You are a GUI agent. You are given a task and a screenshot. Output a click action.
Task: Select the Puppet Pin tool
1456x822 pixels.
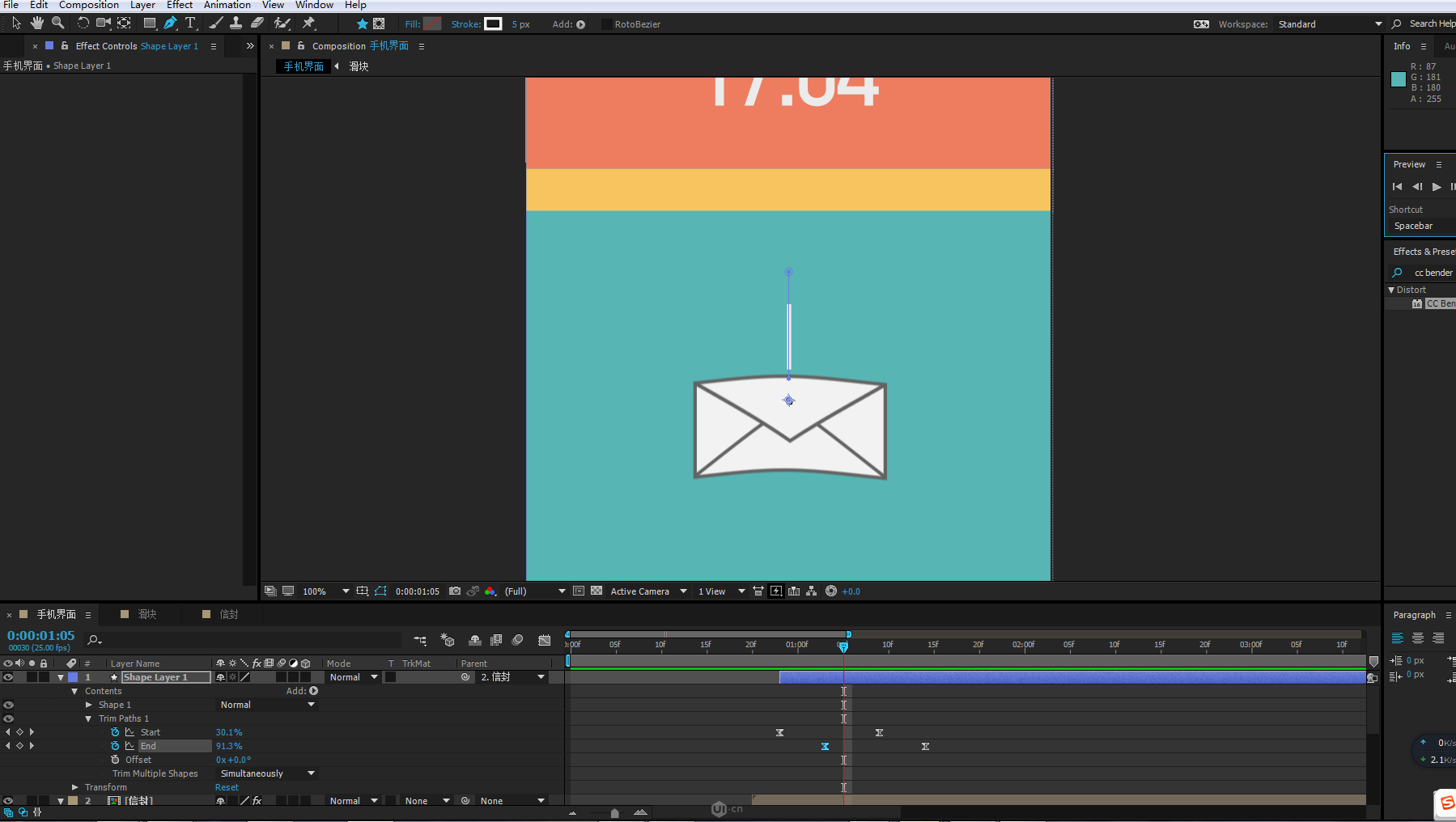tap(308, 23)
